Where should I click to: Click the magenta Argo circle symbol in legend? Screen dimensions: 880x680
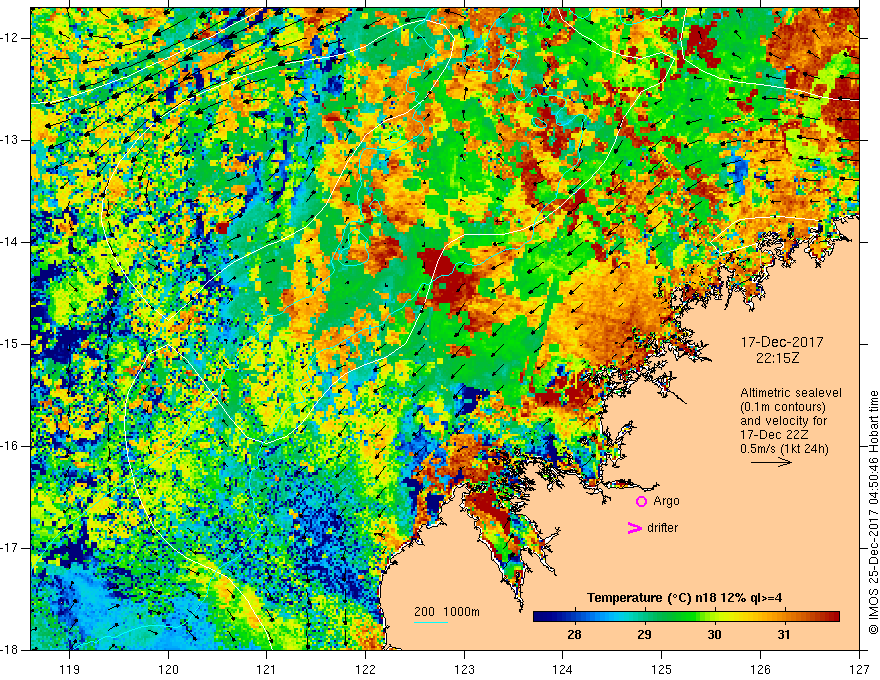coord(641,501)
